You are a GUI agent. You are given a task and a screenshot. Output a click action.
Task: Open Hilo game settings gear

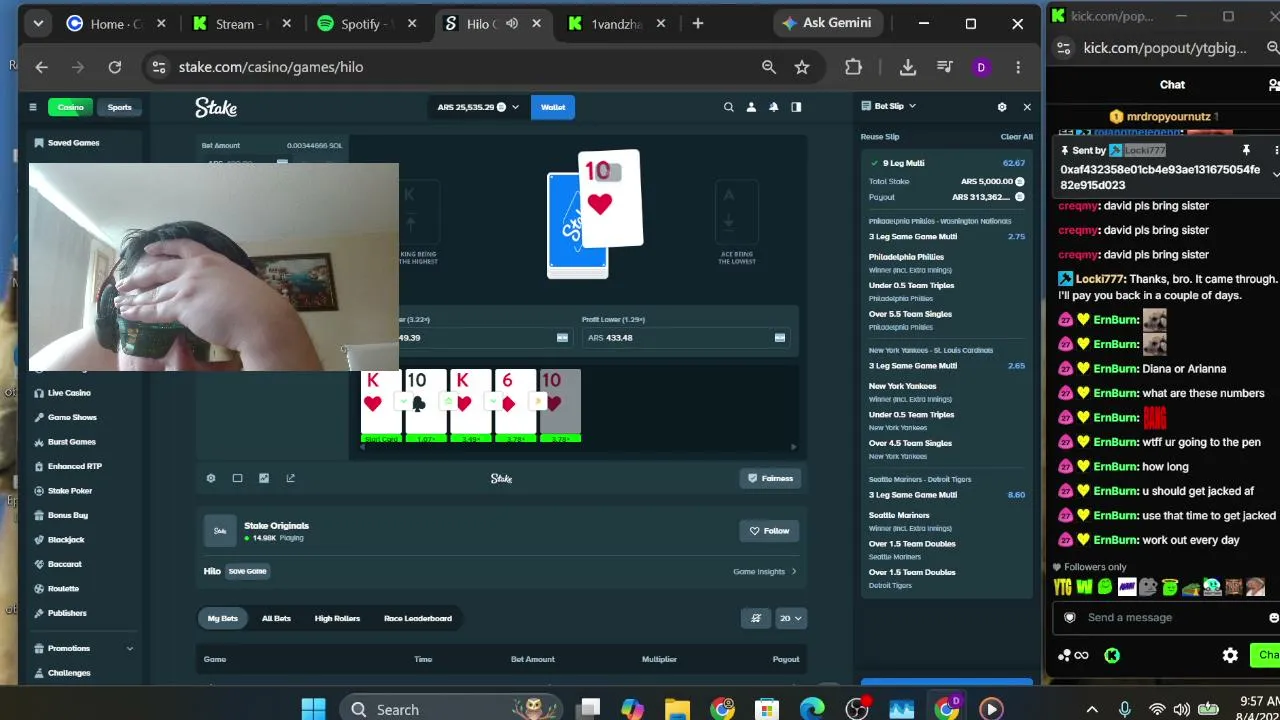coord(211,478)
